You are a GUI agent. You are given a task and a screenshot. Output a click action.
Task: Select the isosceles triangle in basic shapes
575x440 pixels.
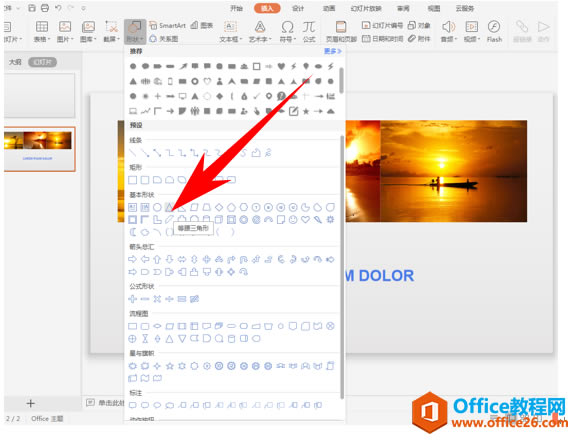click(x=169, y=208)
